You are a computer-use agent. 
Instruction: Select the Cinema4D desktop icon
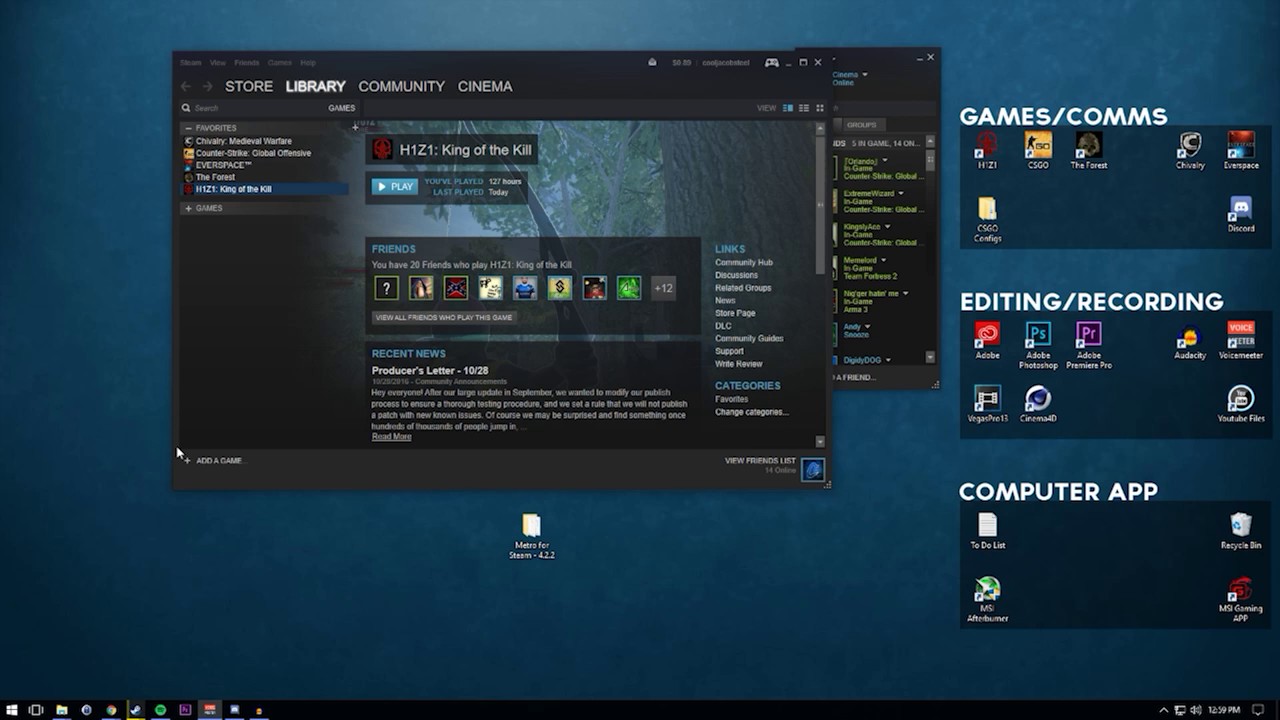pyautogui.click(x=1038, y=404)
